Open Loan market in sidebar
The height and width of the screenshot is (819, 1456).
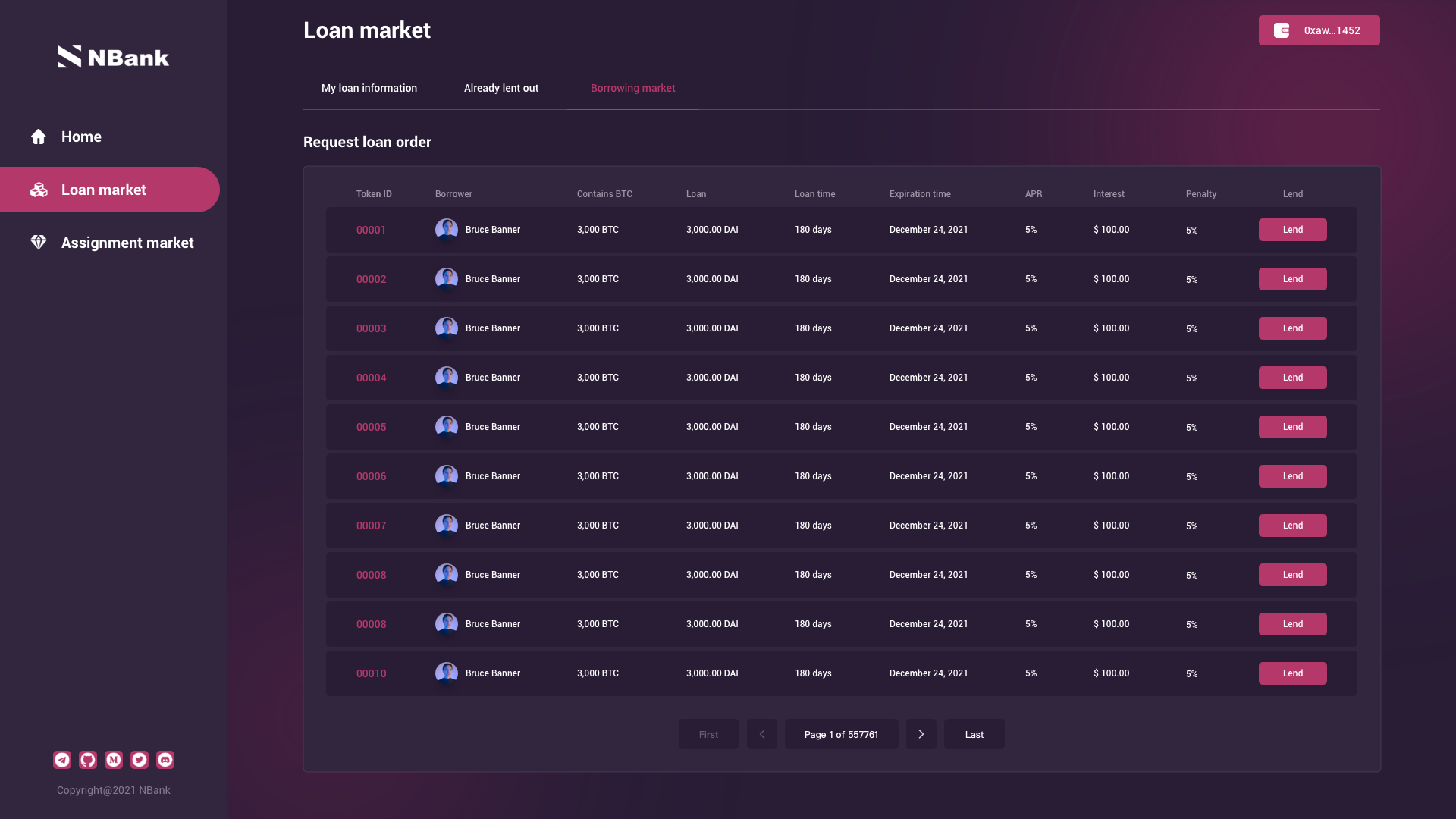[x=103, y=190]
